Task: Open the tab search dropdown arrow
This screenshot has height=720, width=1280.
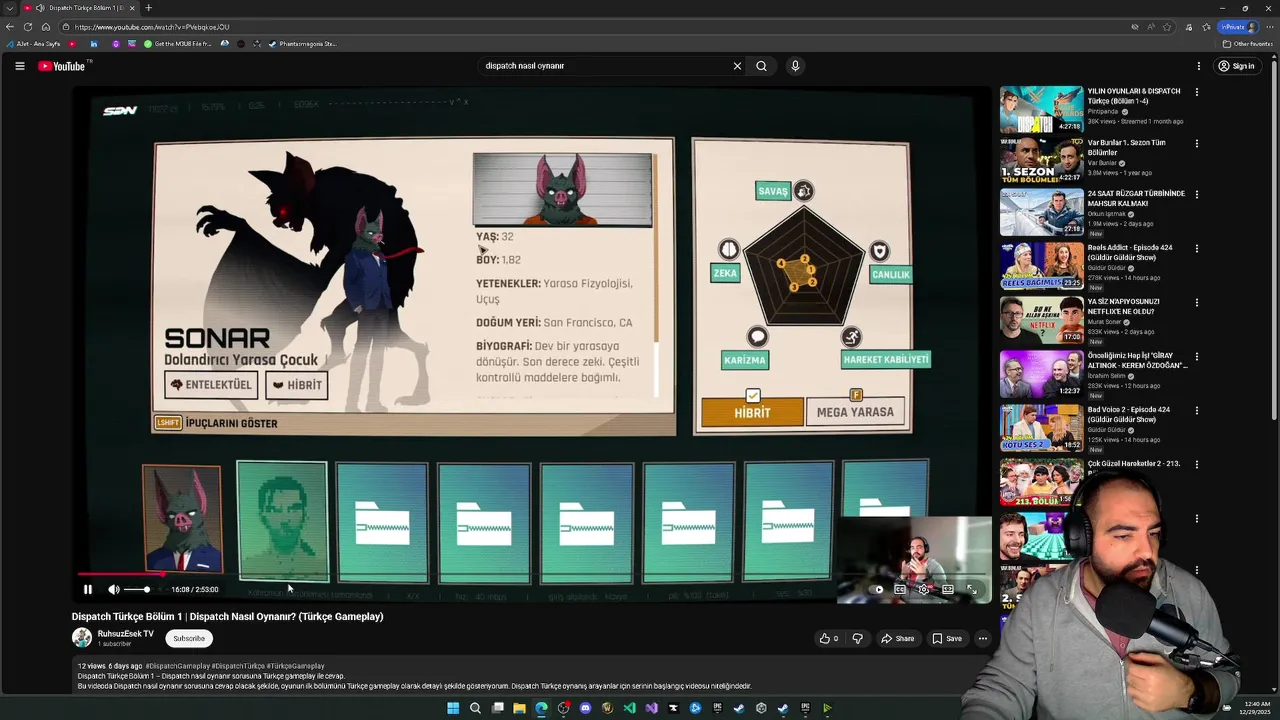Action: 10,8
